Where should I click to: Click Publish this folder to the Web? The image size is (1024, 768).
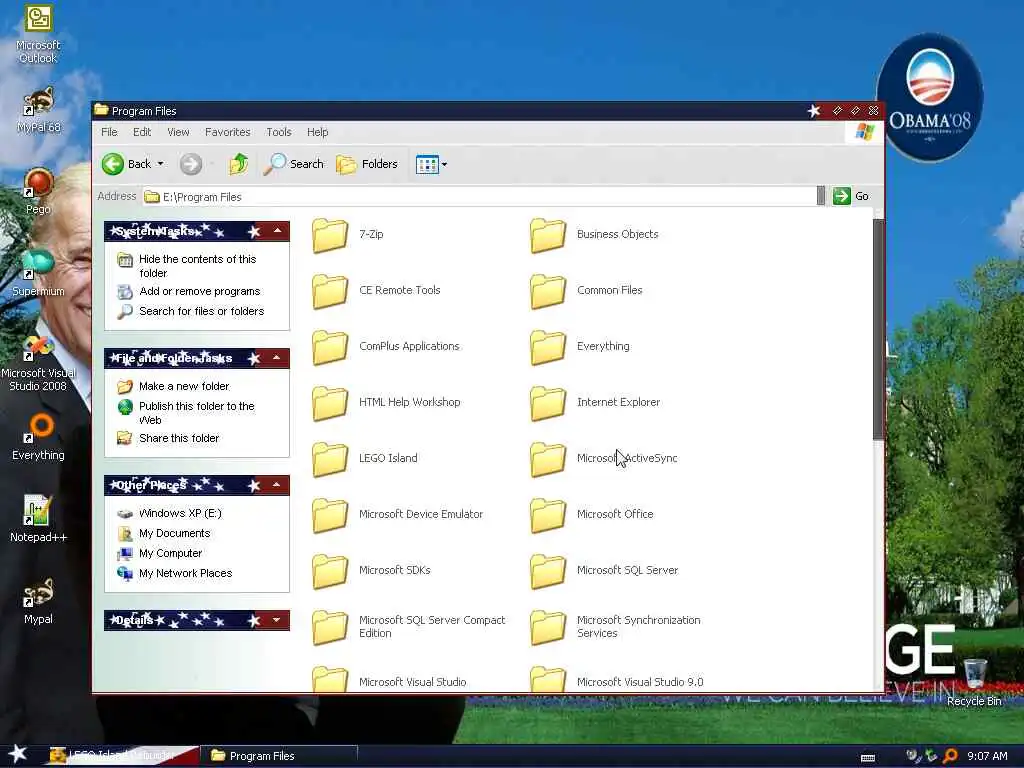click(197, 413)
